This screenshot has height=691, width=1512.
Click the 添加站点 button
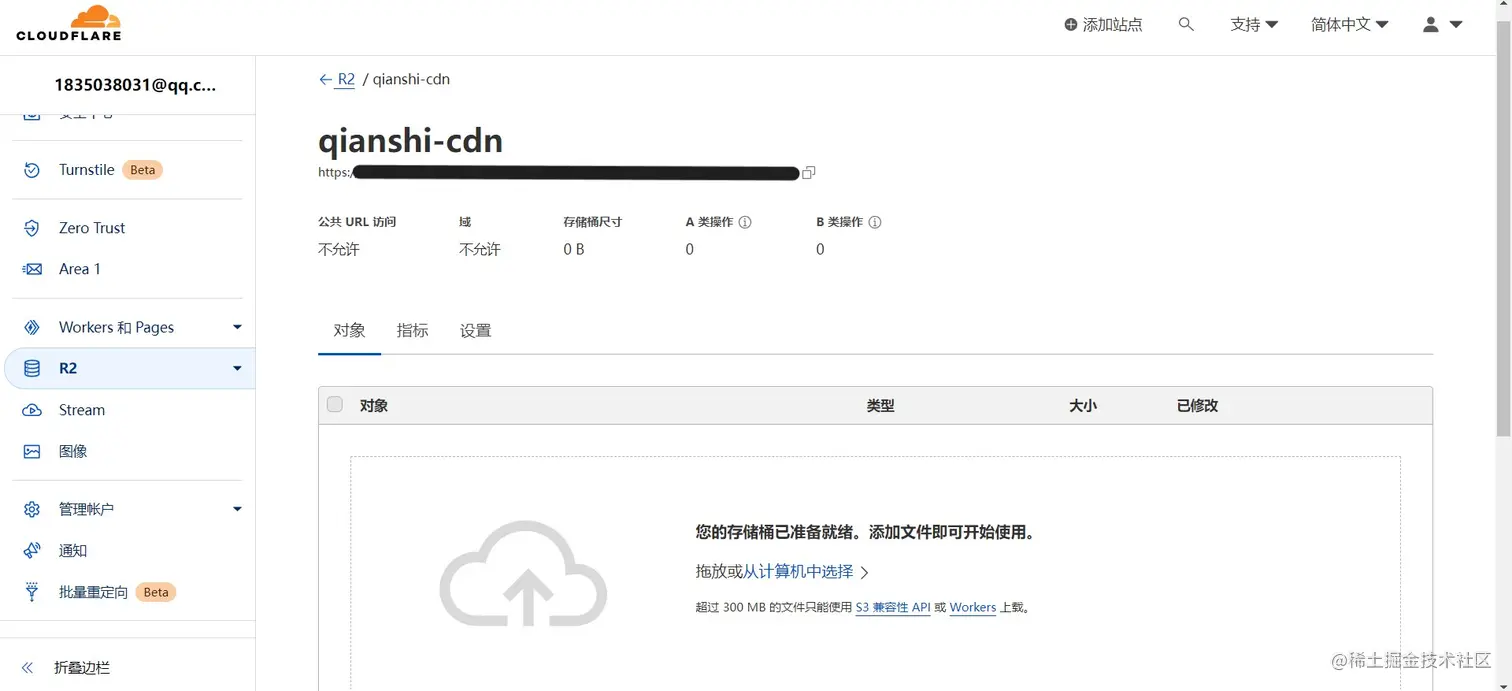point(1103,25)
